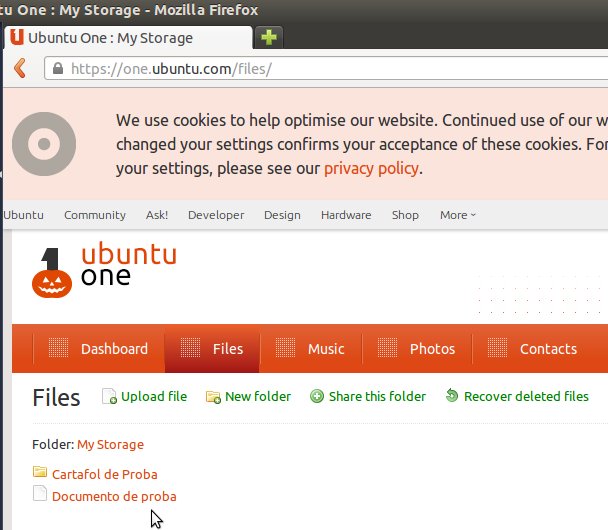
Task: Open the Cartafol de Proba folder
Action: pos(105,474)
